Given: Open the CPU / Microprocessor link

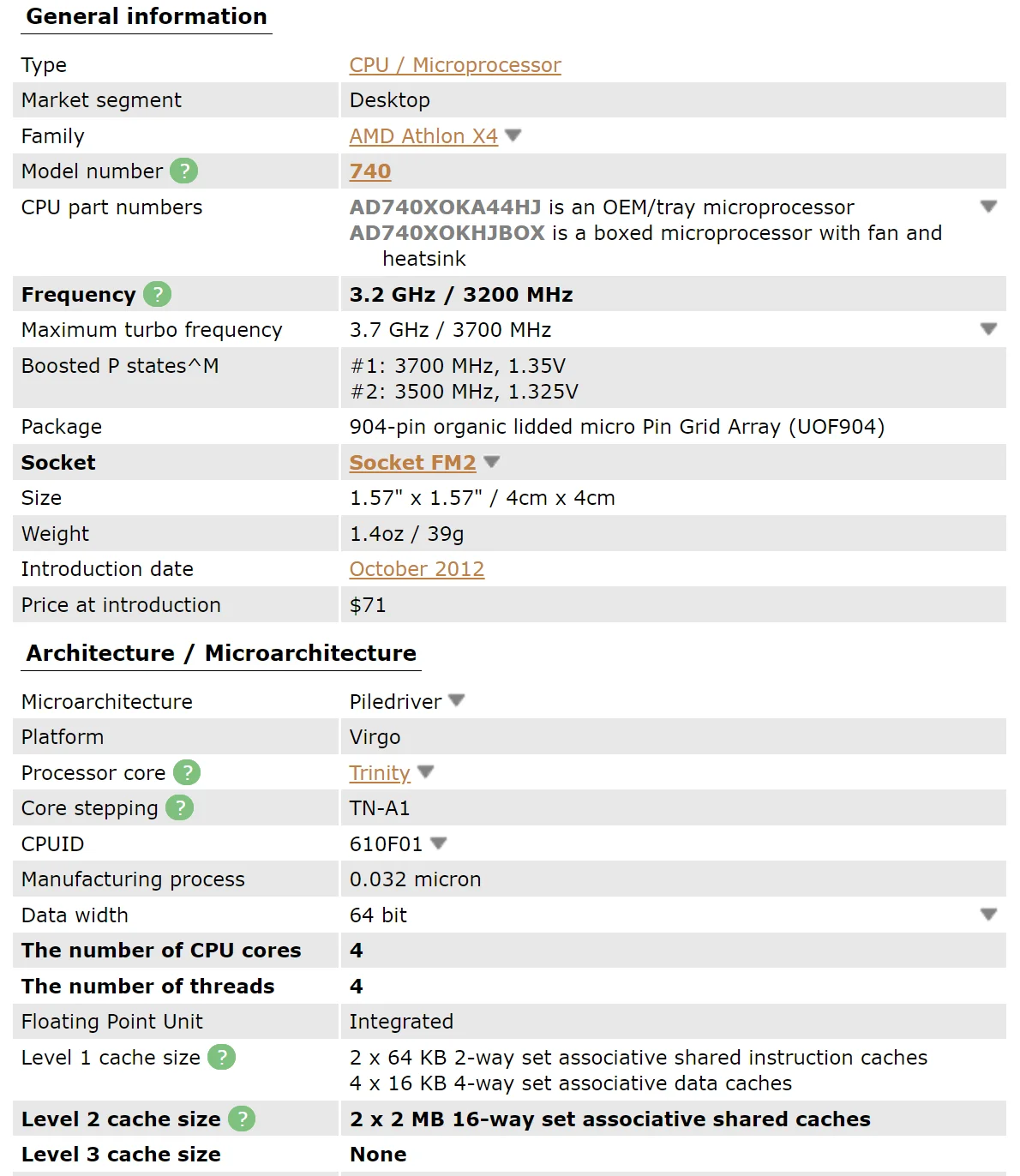Looking at the screenshot, I should tap(455, 65).
